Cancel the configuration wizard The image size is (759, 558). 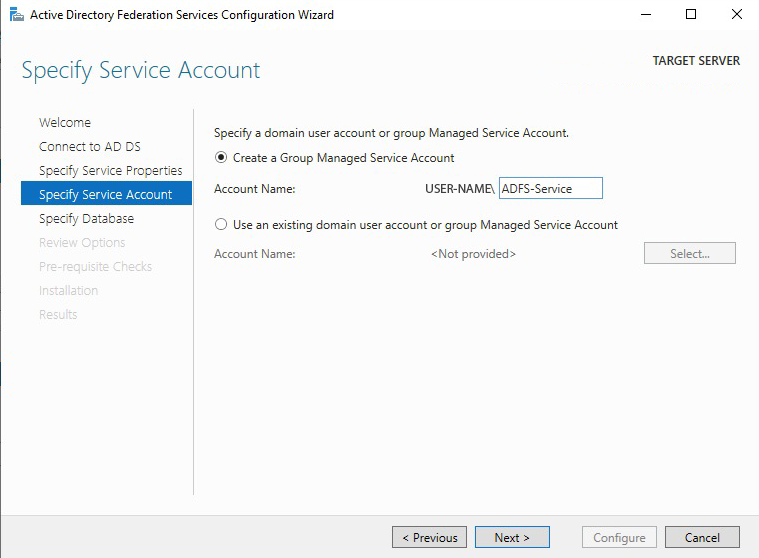[x=702, y=537]
